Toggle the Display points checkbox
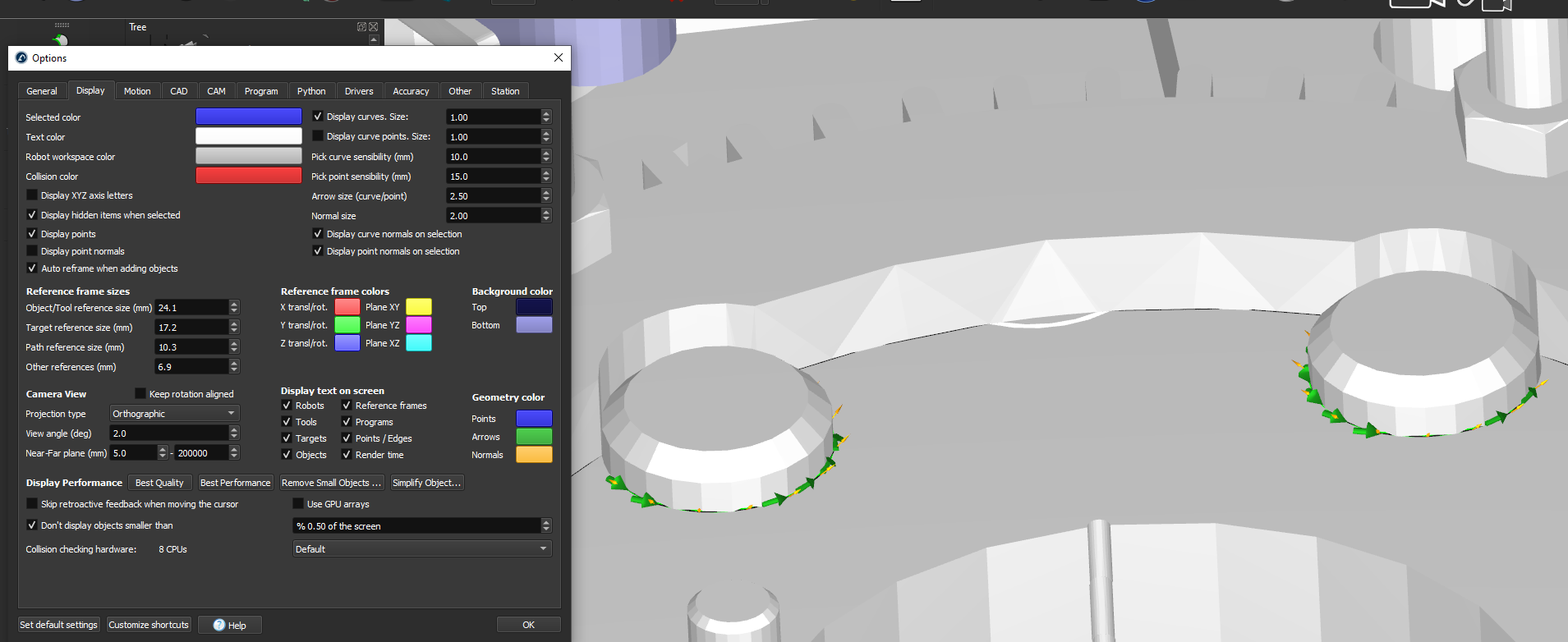 [x=32, y=234]
